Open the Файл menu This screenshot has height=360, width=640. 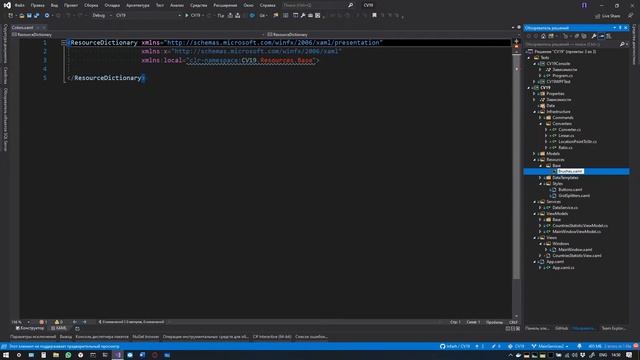click(x=19, y=5)
